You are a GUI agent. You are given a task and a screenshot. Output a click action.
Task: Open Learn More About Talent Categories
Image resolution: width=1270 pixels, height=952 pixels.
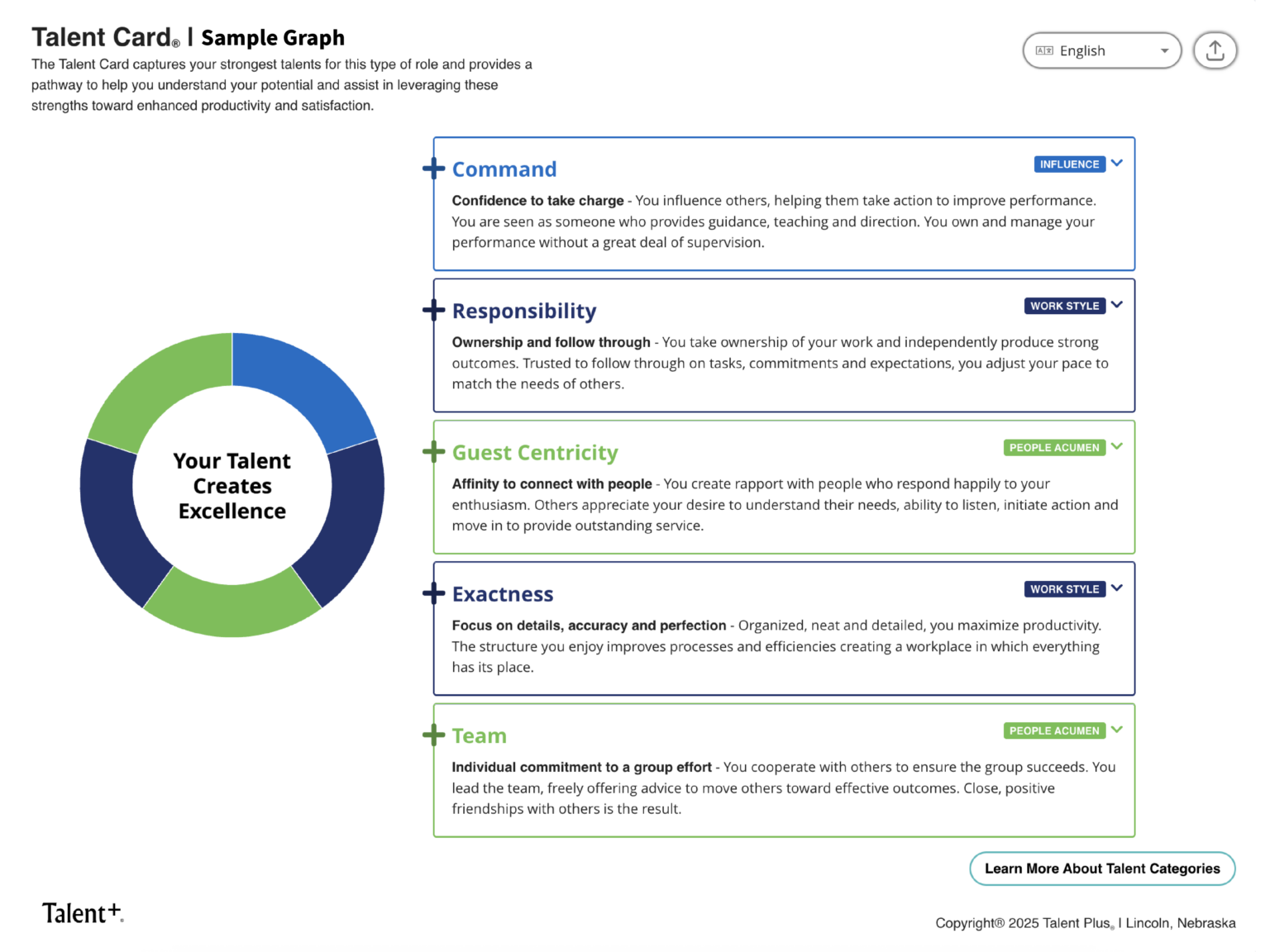coord(1102,869)
